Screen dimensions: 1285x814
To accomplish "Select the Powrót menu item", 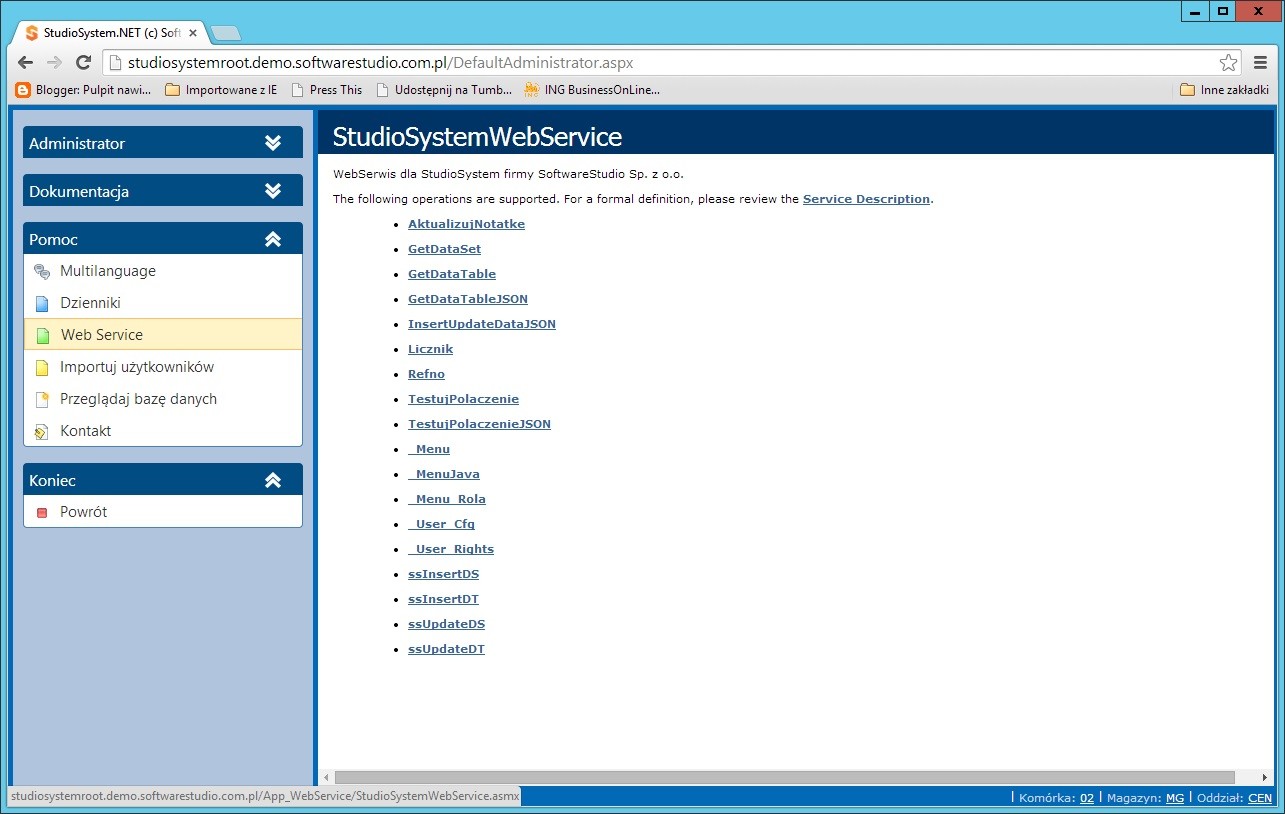I will tap(163, 512).
